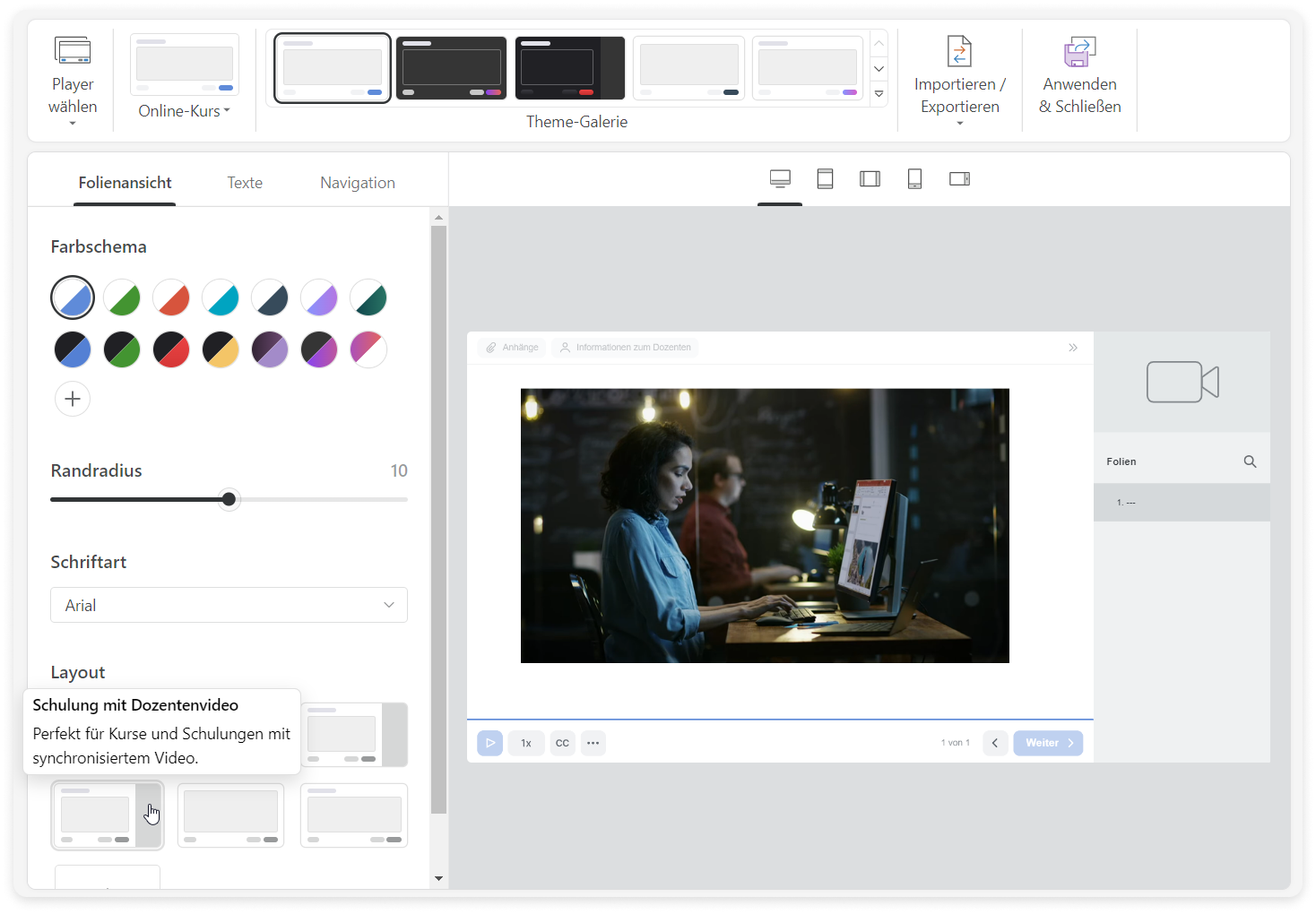The image size is (1316, 914).
Task: Add a custom color scheme
Action: tap(73, 399)
